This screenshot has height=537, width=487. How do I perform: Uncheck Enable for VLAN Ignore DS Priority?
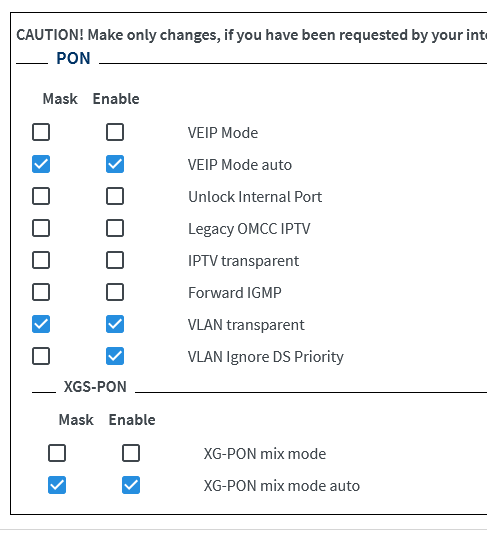coord(115,356)
